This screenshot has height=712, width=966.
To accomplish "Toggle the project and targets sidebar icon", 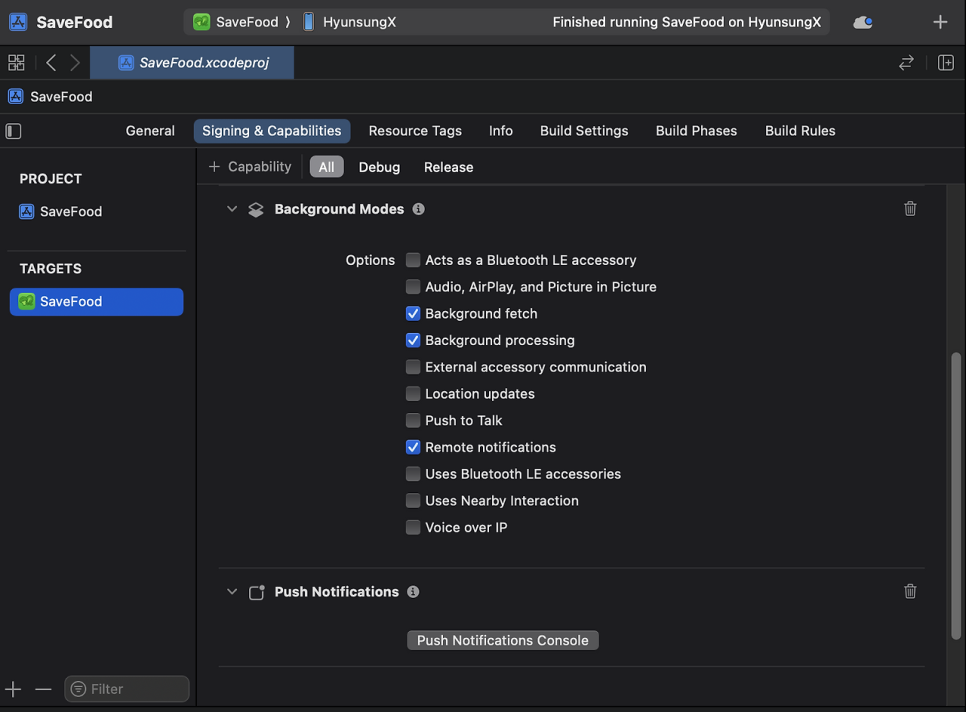I will [x=14, y=131].
